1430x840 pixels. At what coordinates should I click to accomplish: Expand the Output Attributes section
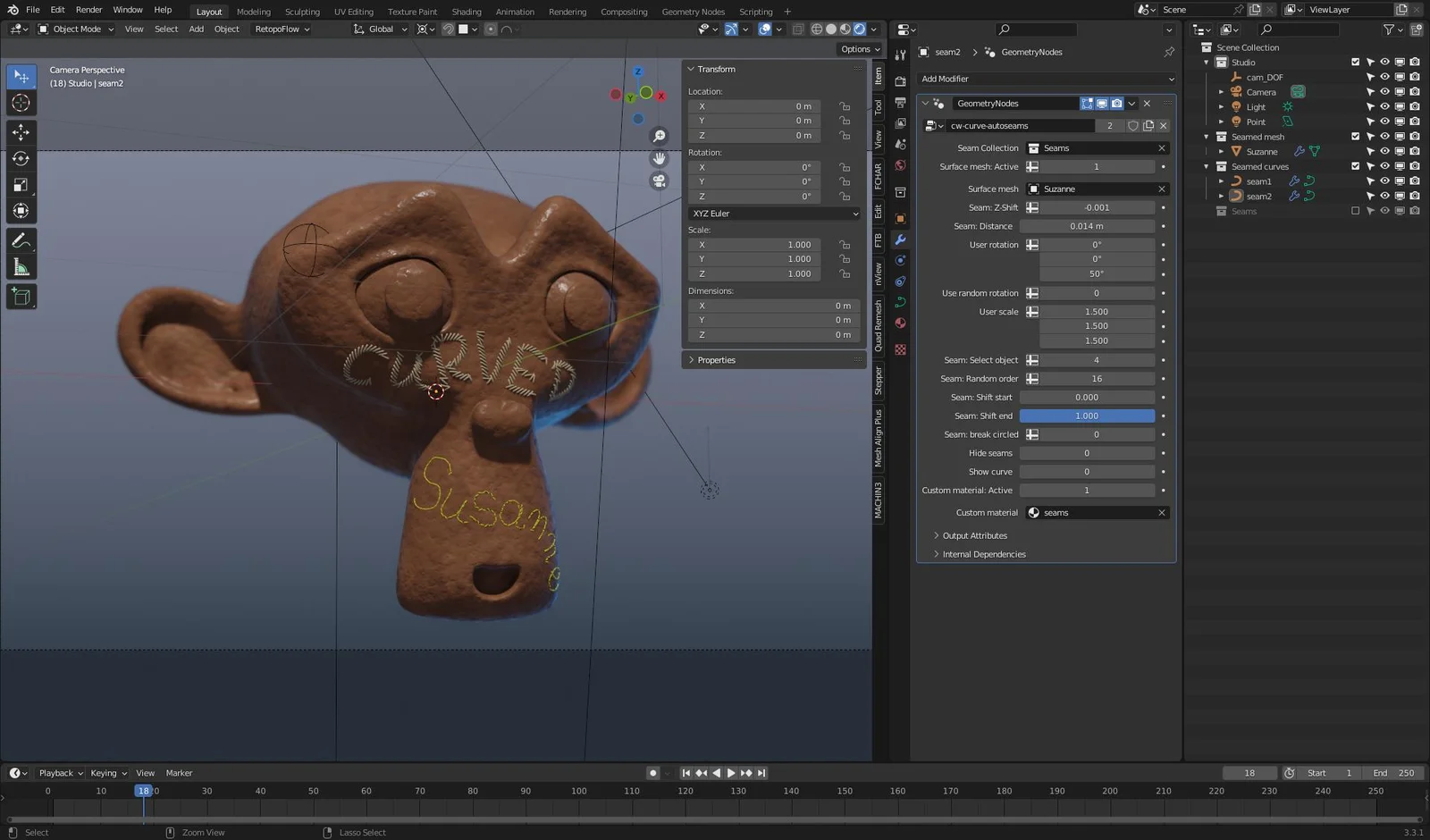tap(974, 535)
